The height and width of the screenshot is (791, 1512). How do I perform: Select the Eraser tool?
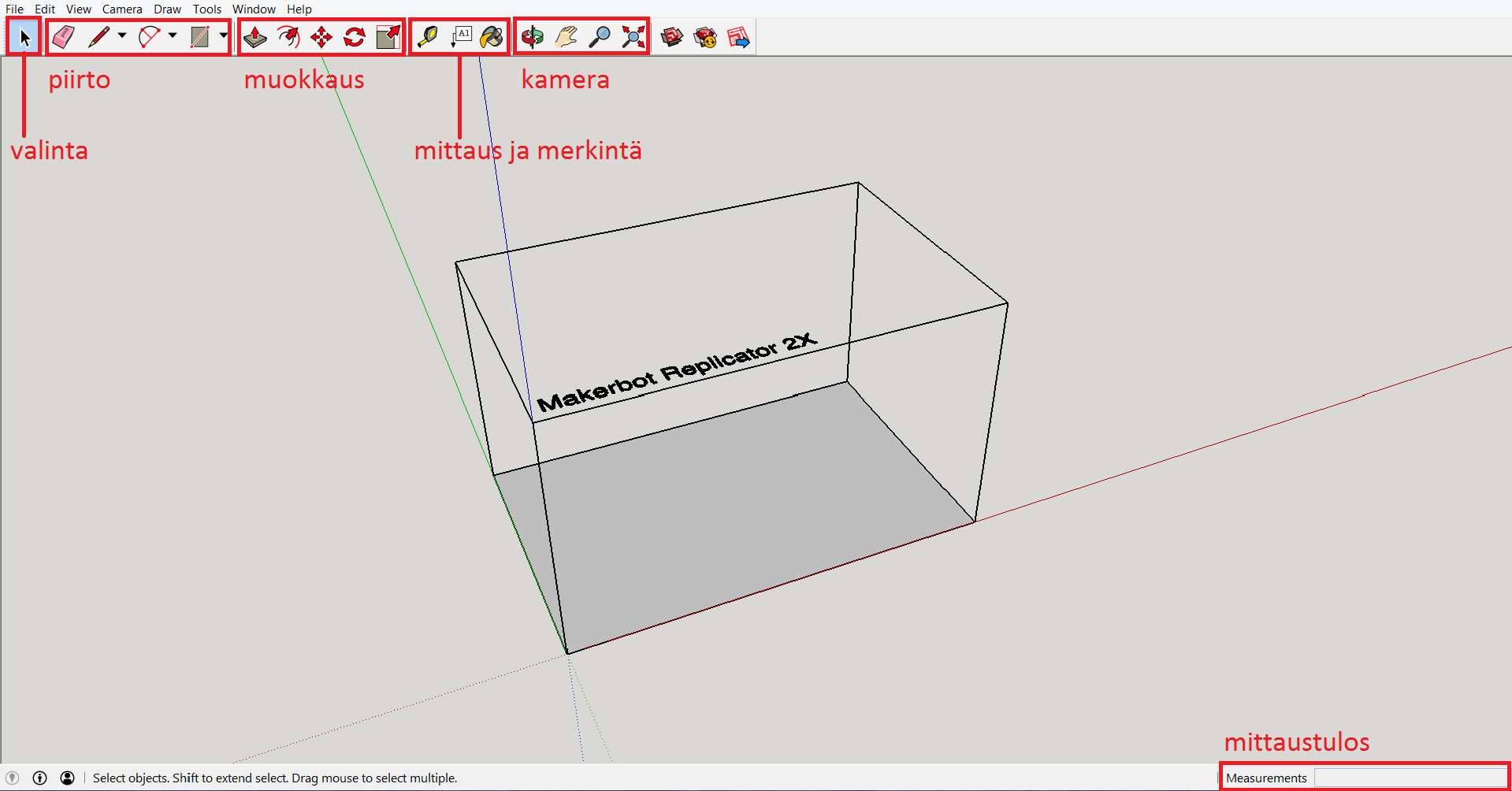click(x=63, y=37)
